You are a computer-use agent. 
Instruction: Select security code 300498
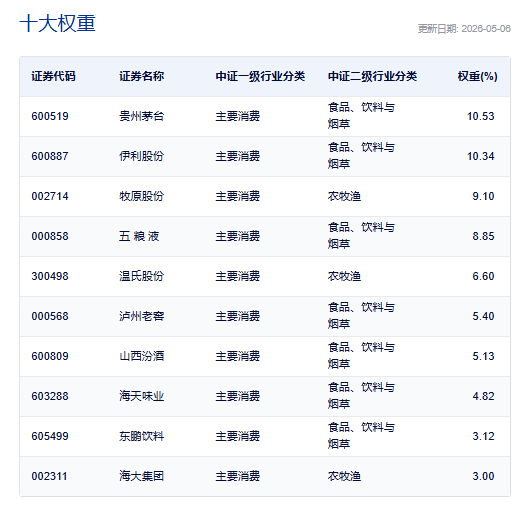50,276
